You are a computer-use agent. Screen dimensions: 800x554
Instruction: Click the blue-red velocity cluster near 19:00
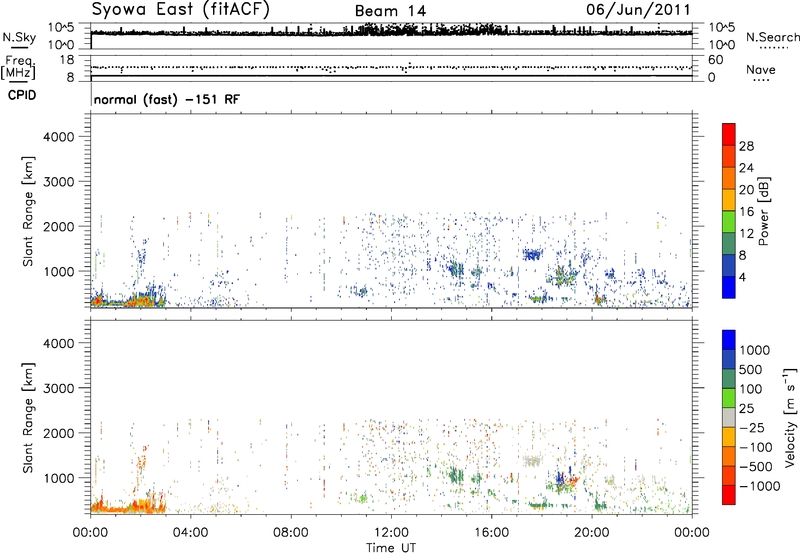point(566,480)
